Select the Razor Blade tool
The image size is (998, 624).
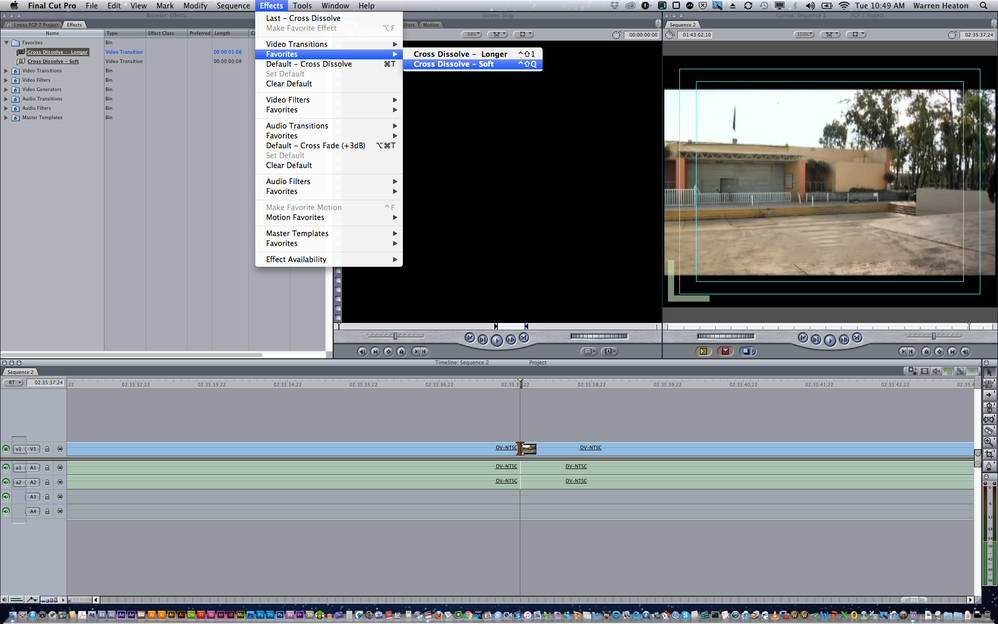click(989, 431)
